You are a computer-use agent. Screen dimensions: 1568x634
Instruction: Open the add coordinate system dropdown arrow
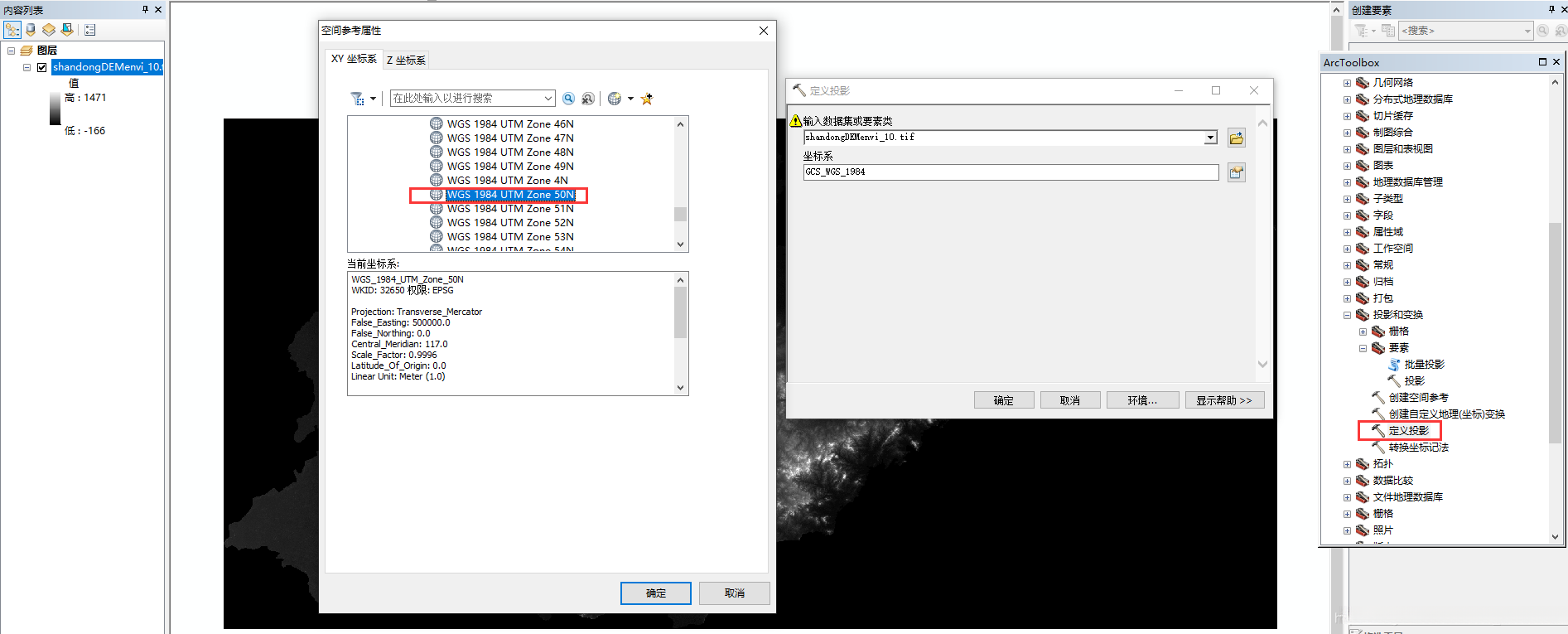click(x=630, y=99)
